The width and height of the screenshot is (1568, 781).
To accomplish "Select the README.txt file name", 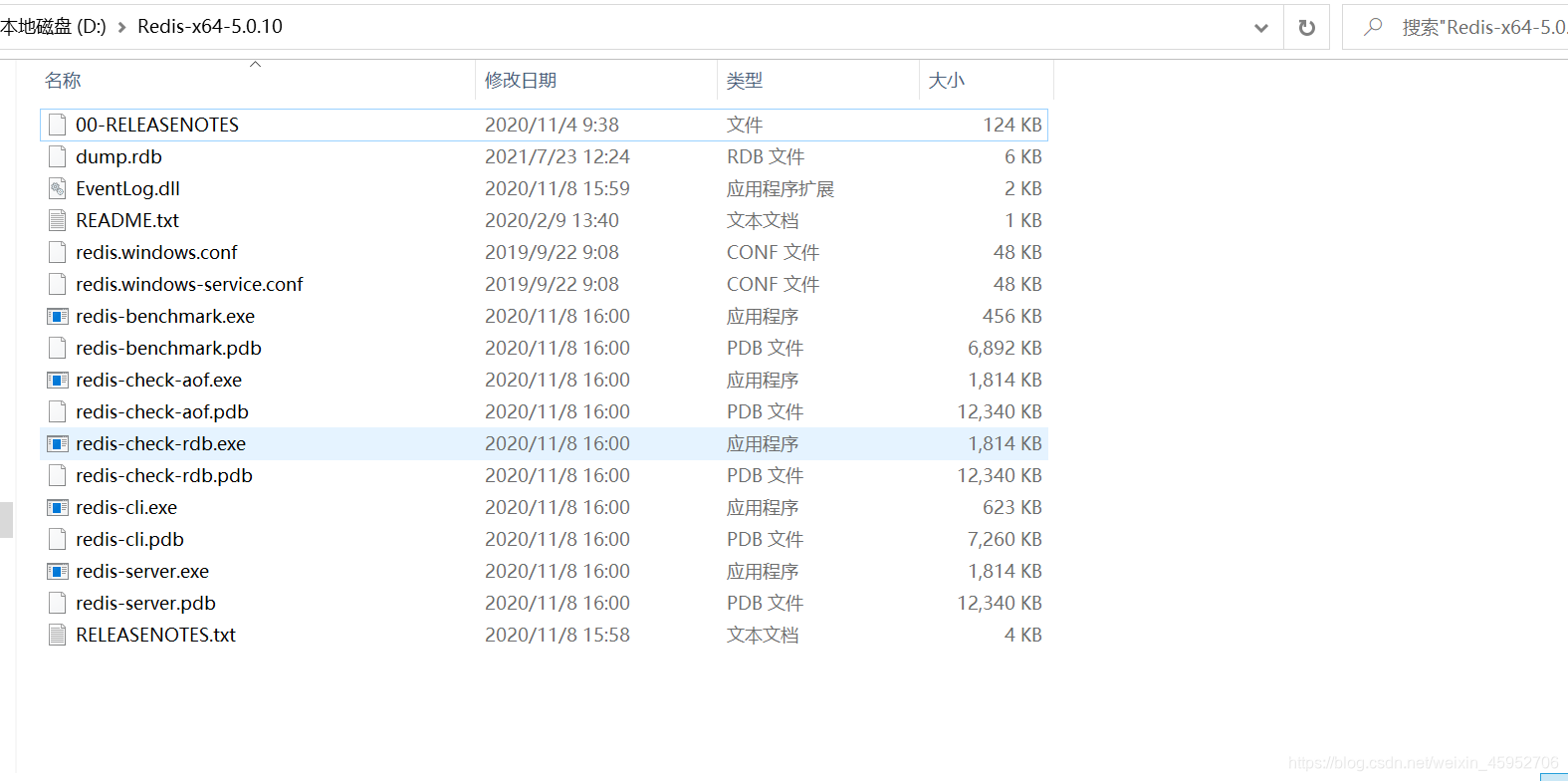I will click(127, 220).
